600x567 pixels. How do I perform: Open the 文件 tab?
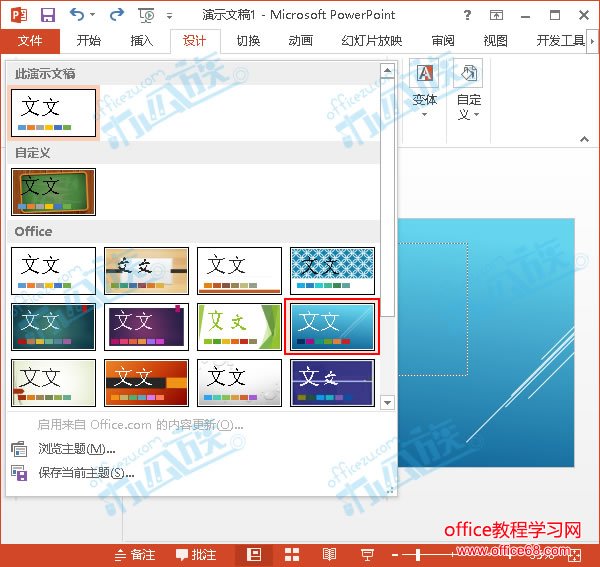(30, 41)
